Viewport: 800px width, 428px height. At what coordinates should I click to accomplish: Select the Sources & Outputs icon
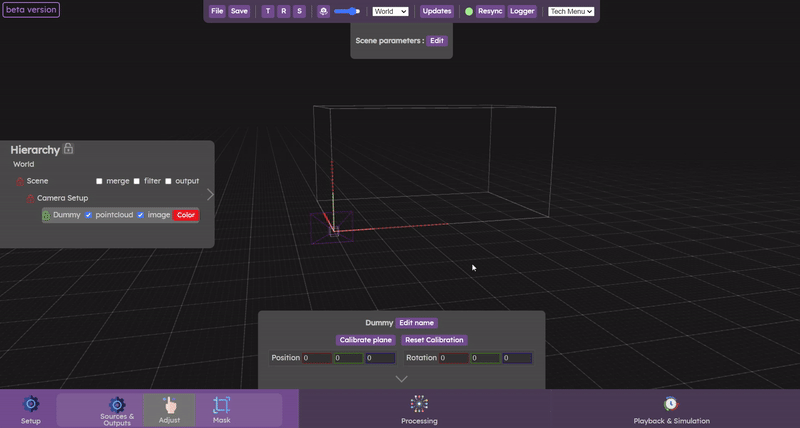(x=117, y=404)
